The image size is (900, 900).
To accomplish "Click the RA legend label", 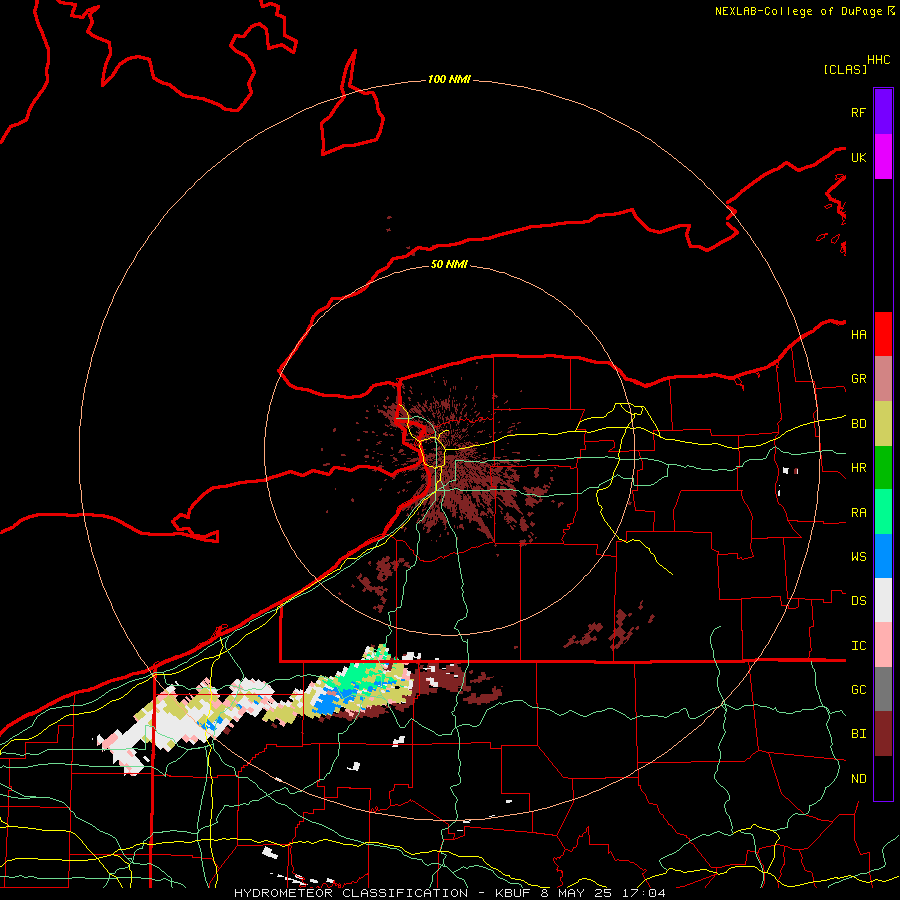I will [x=858, y=513].
